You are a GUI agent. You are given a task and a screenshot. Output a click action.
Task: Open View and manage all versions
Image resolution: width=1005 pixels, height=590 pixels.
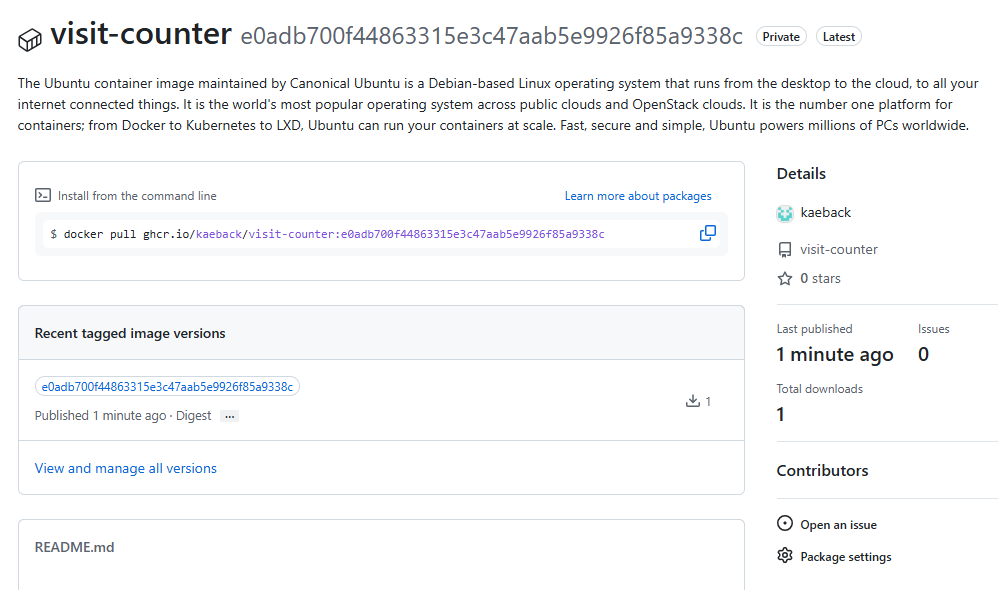click(x=126, y=468)
